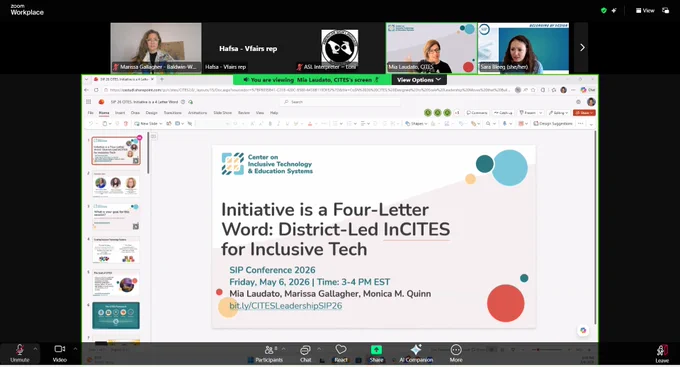Select Hafsa - Vfairs rep participant tile
This screenshot has width=680, height=367.
coord(248,47)
